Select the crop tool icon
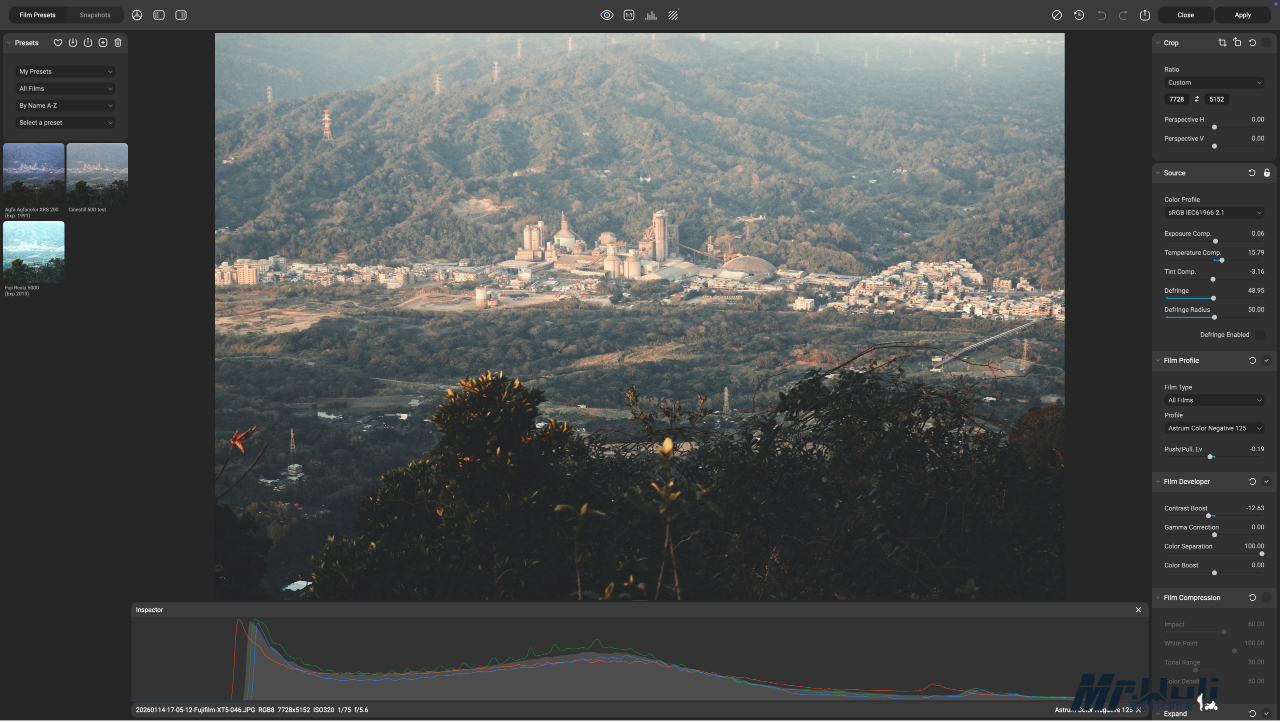The image size is (1280, 722). pyautogui.click(x=1222, y=43)
